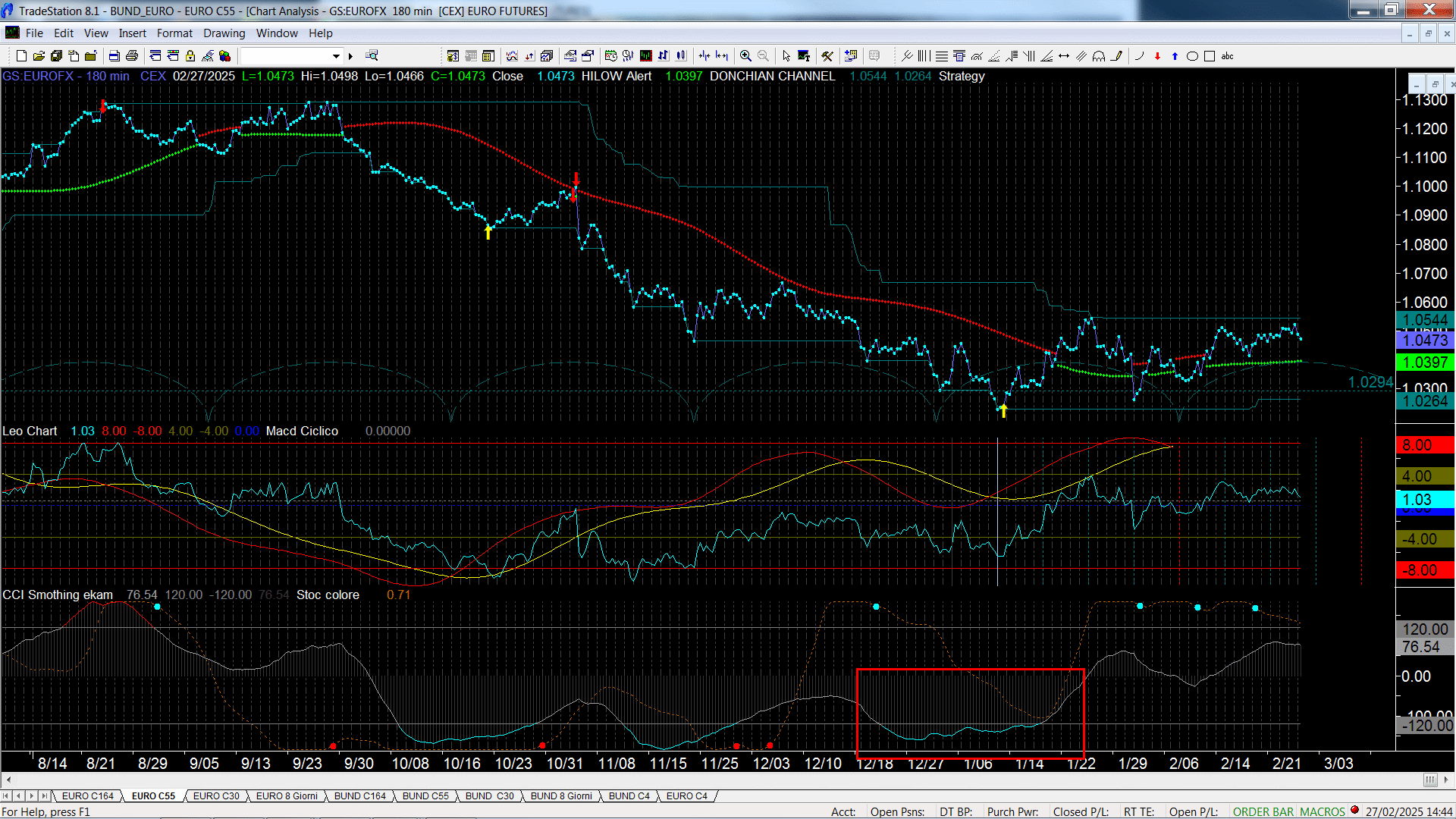Viewport: 1456px width, 819px height.
Task: Select the Zoom In magnifier tool
Action: 746,55
